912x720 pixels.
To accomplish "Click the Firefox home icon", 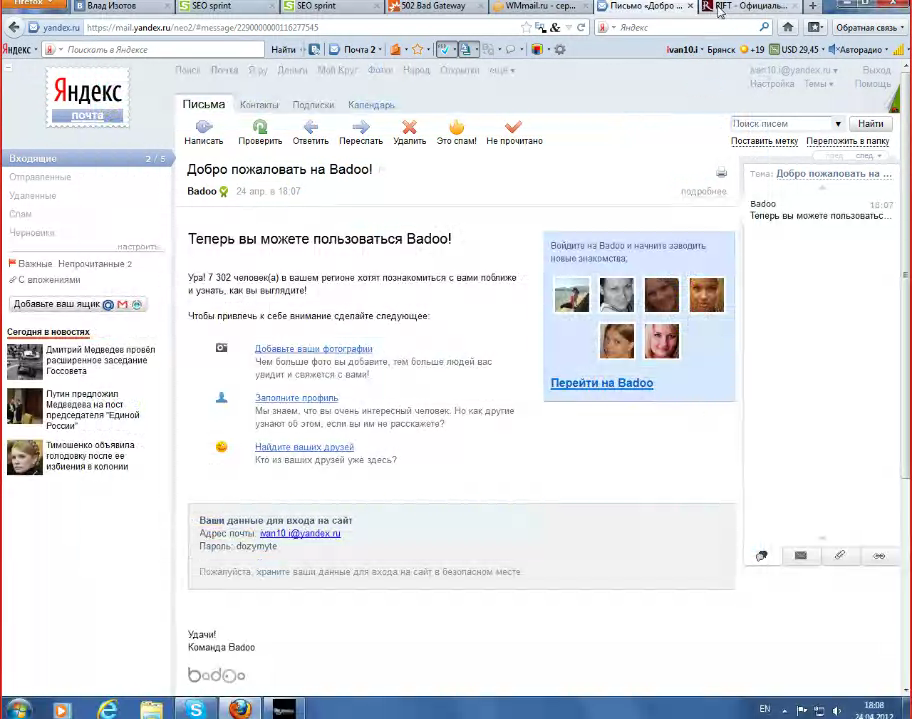I will [788, 27].
